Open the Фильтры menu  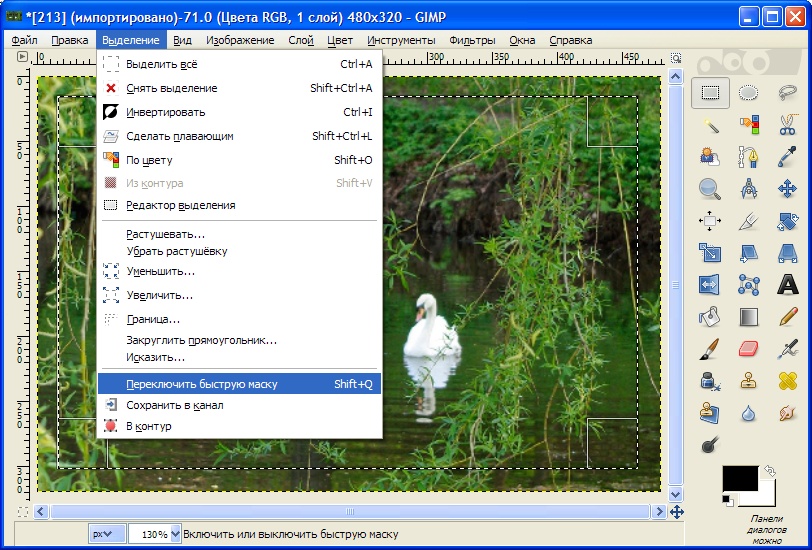[472, 40]
